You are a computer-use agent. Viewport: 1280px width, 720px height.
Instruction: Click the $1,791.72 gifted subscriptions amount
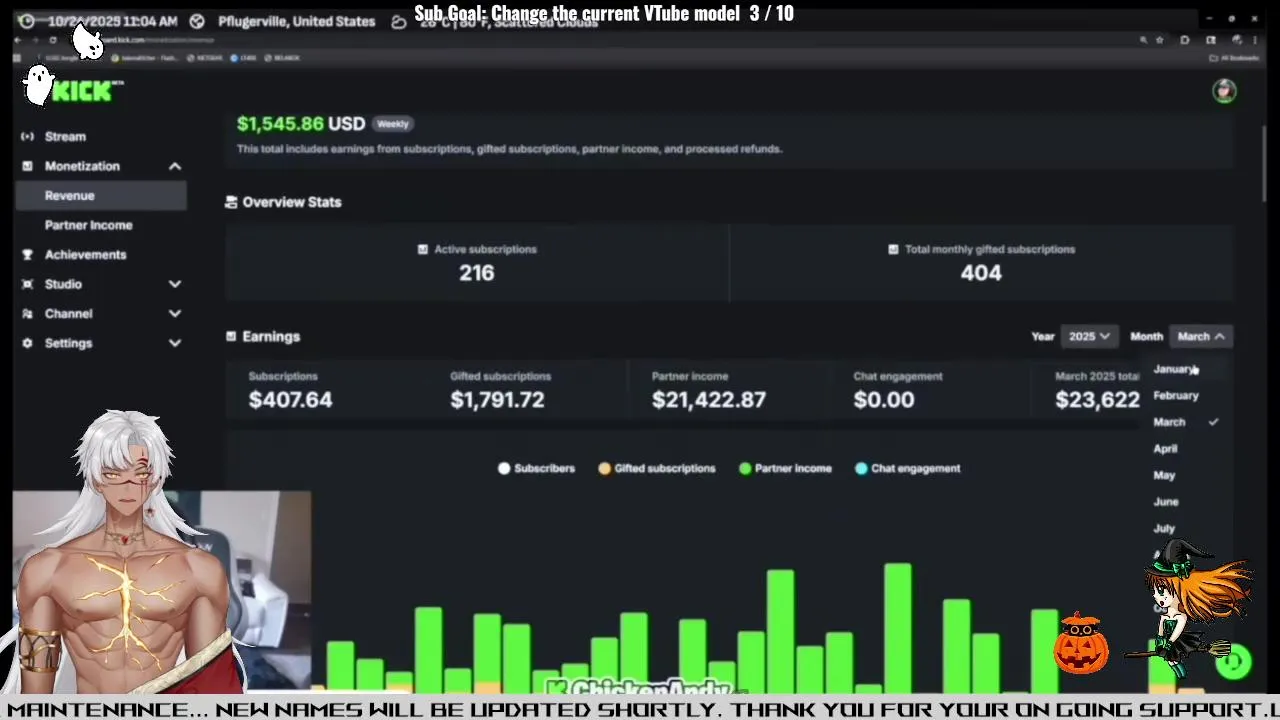497,400
